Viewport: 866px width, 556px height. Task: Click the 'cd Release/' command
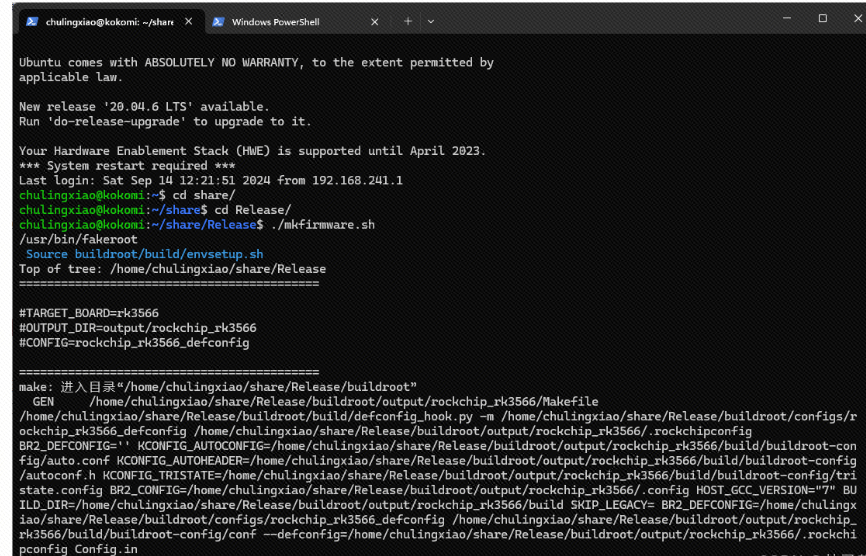[x=252, y=210]
